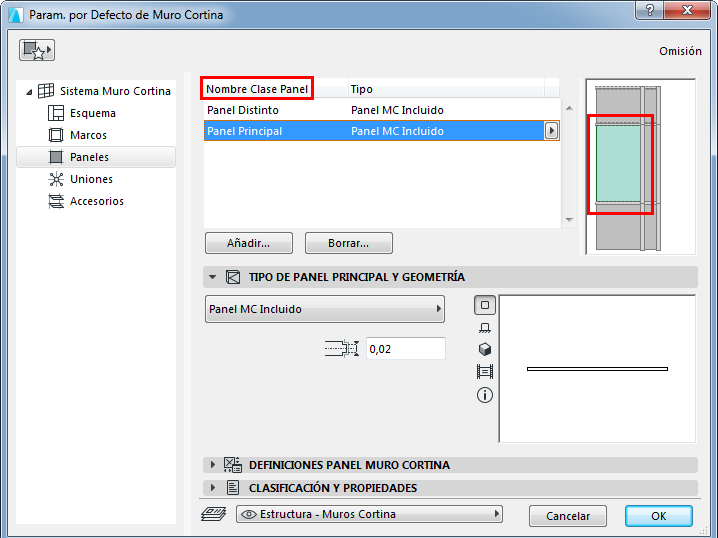
Task: Expand Clasificación y Propiedades section
Action: (212, 488)
